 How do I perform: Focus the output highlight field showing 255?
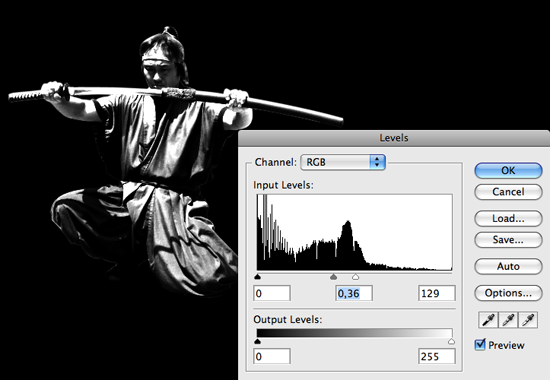pos(437,356)
